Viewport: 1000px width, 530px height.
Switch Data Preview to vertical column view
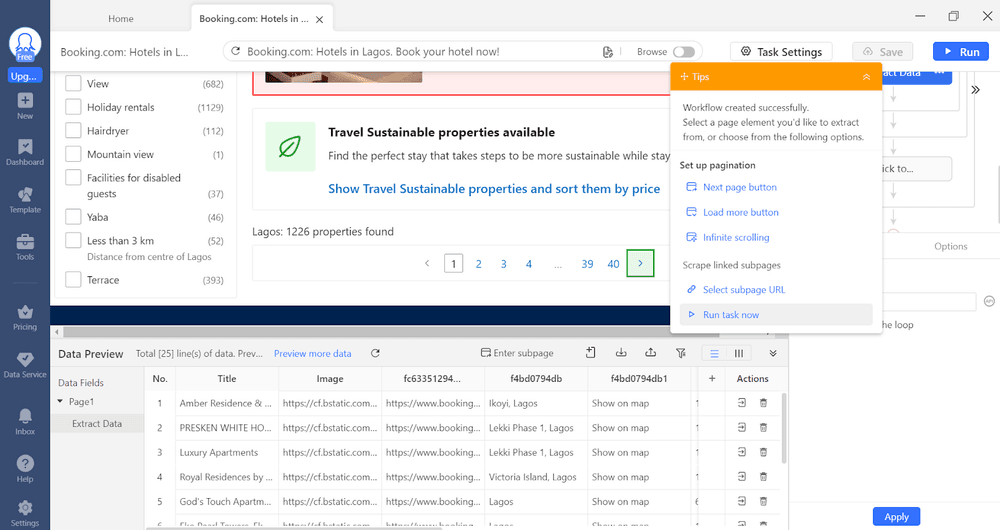point(739,353)
